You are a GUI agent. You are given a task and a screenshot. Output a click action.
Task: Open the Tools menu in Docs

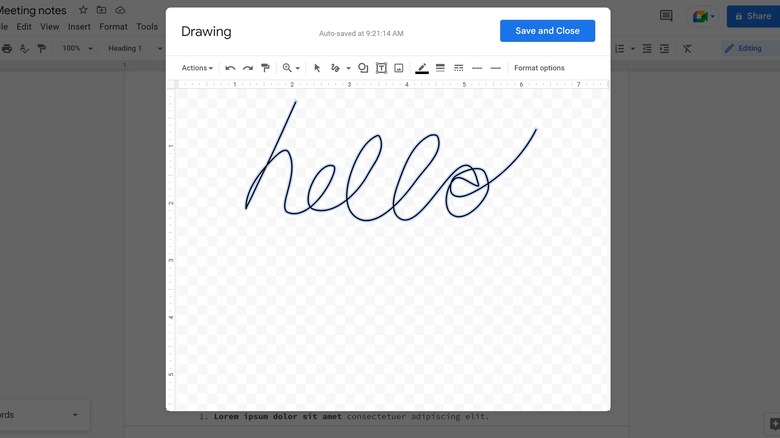[147, 27]
